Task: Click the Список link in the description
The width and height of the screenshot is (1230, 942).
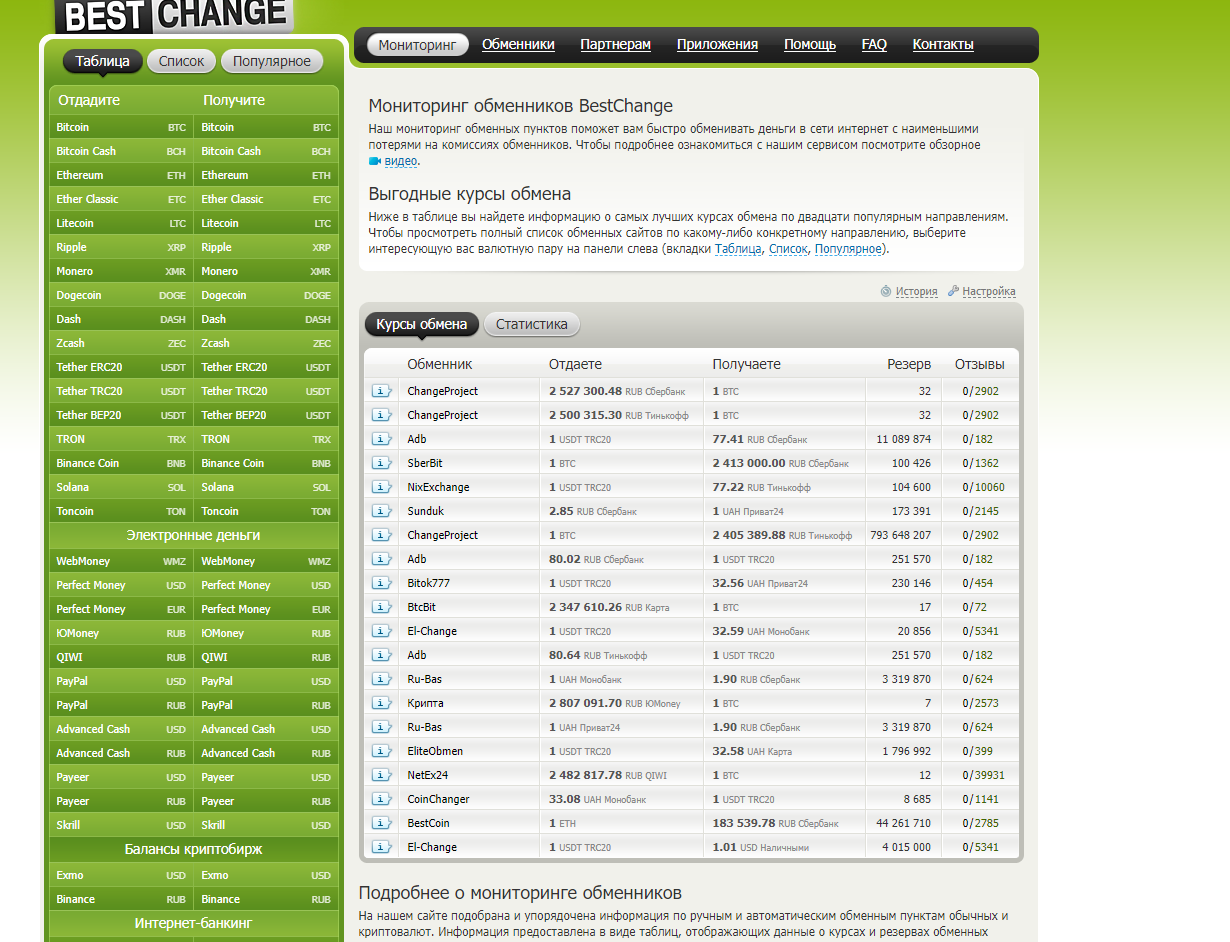Action: coord(787,249)
